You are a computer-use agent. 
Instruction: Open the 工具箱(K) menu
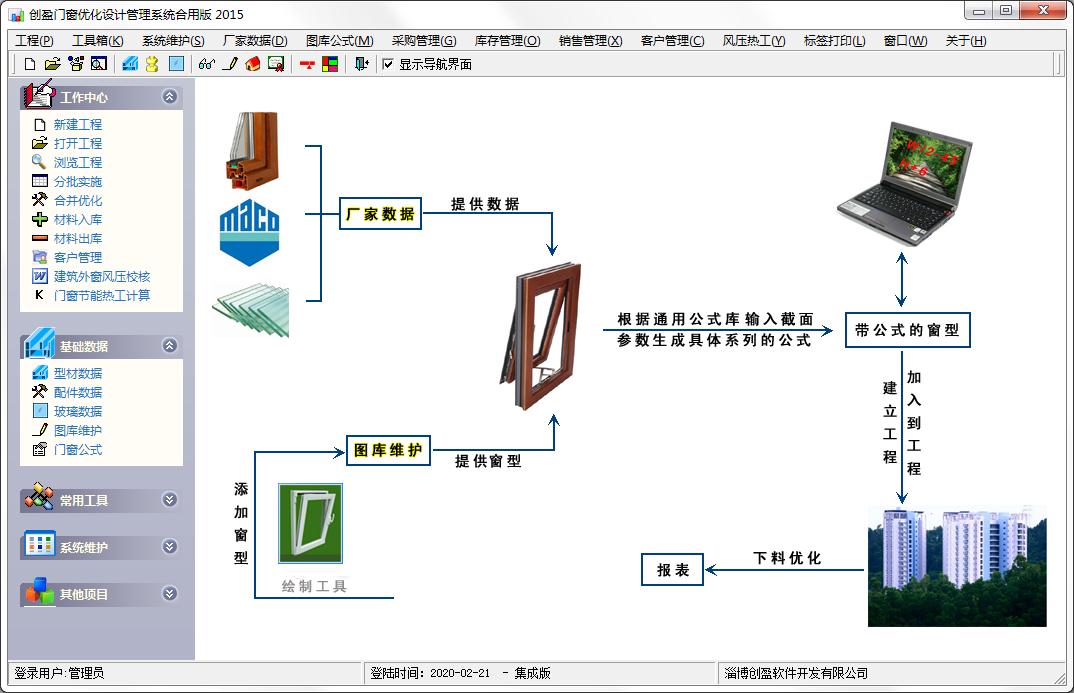click(98, 40)
